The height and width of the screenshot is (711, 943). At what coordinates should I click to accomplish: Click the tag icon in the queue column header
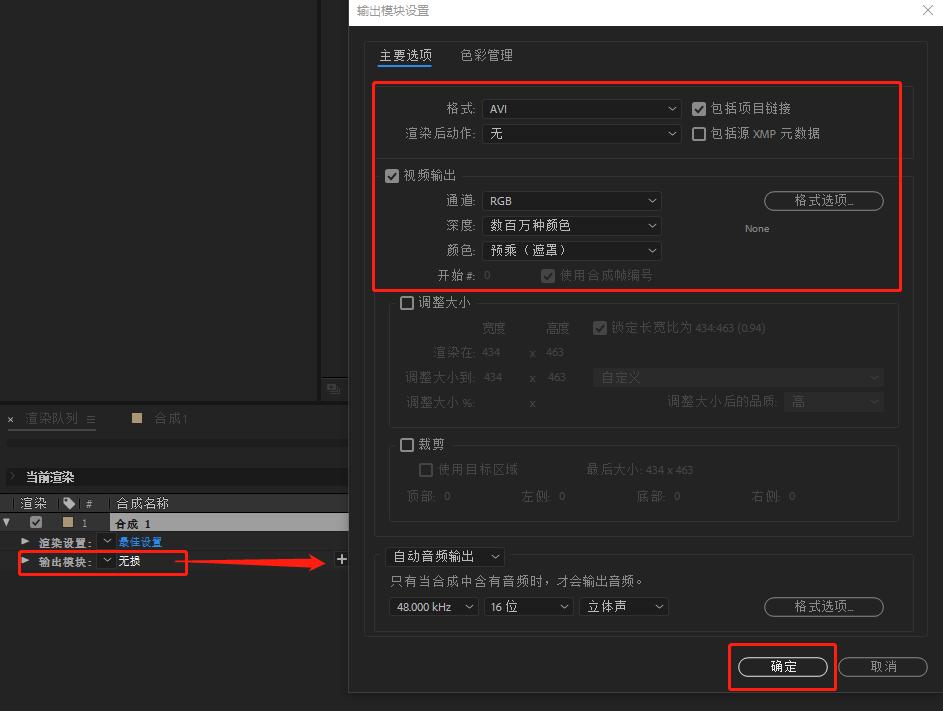click(68, 503)
